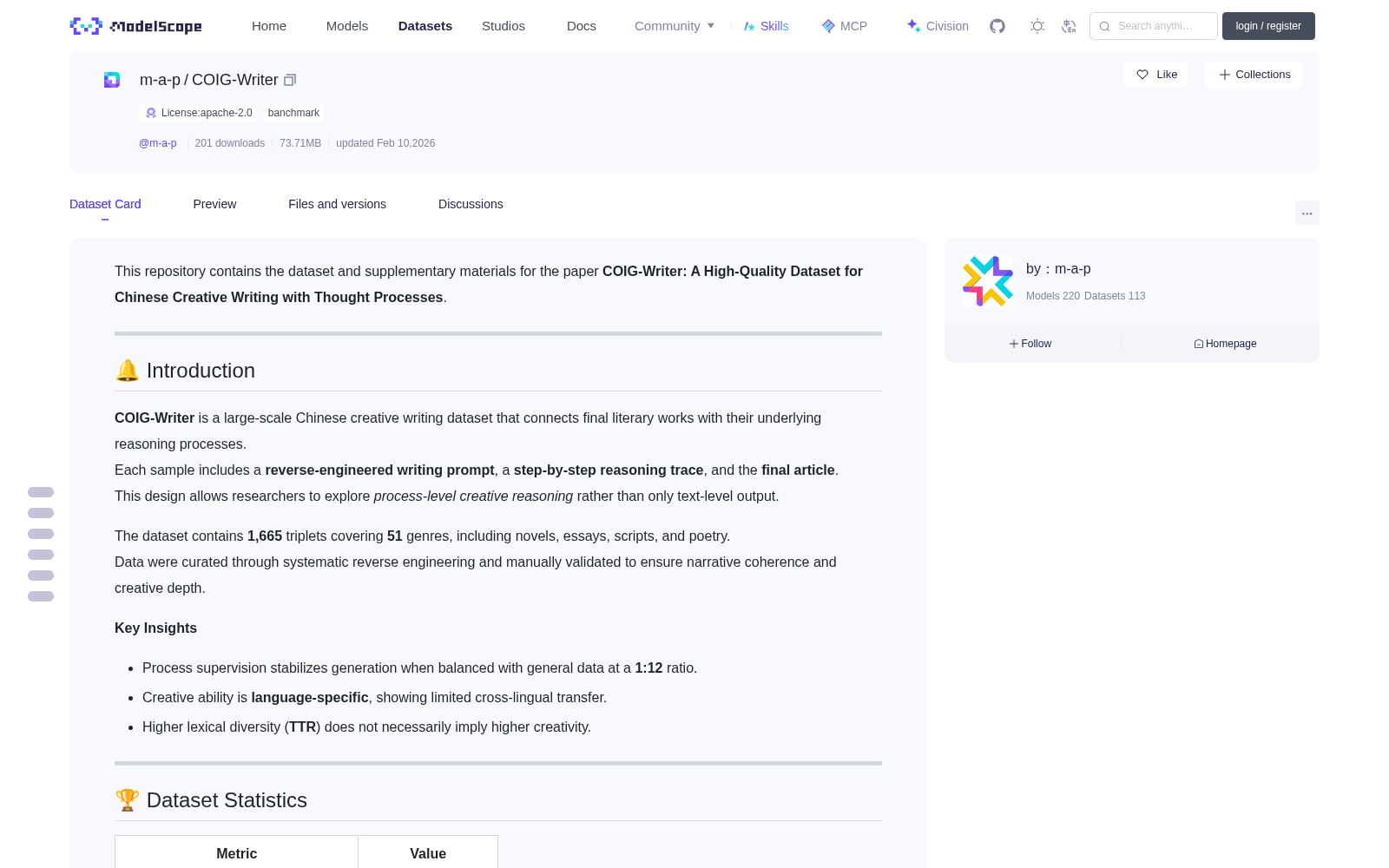Click the m-a-p organization logo
The height and width of the screenshot is (868, 1389).
[988, 281]
